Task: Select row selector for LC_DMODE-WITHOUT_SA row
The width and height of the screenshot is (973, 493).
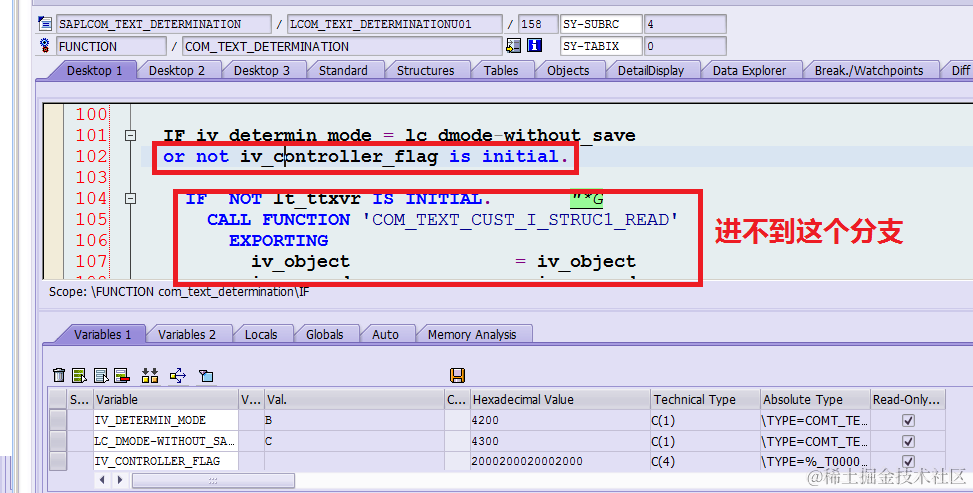Action: tap(58, 441)
